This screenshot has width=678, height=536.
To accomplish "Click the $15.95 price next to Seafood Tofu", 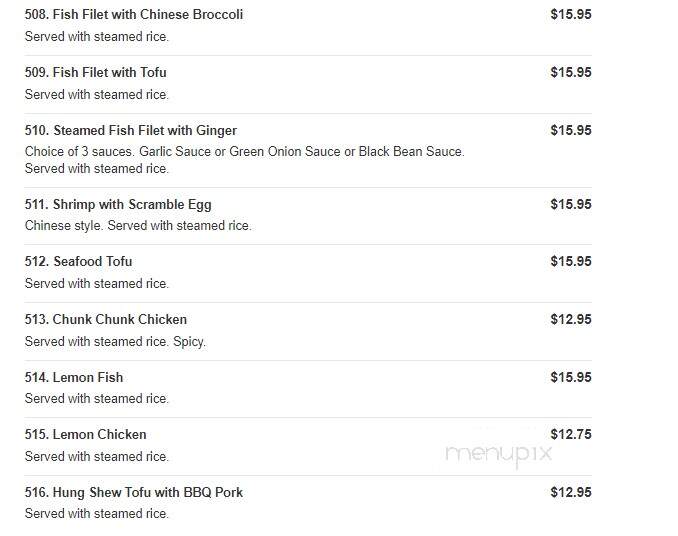I will [571, 262].
